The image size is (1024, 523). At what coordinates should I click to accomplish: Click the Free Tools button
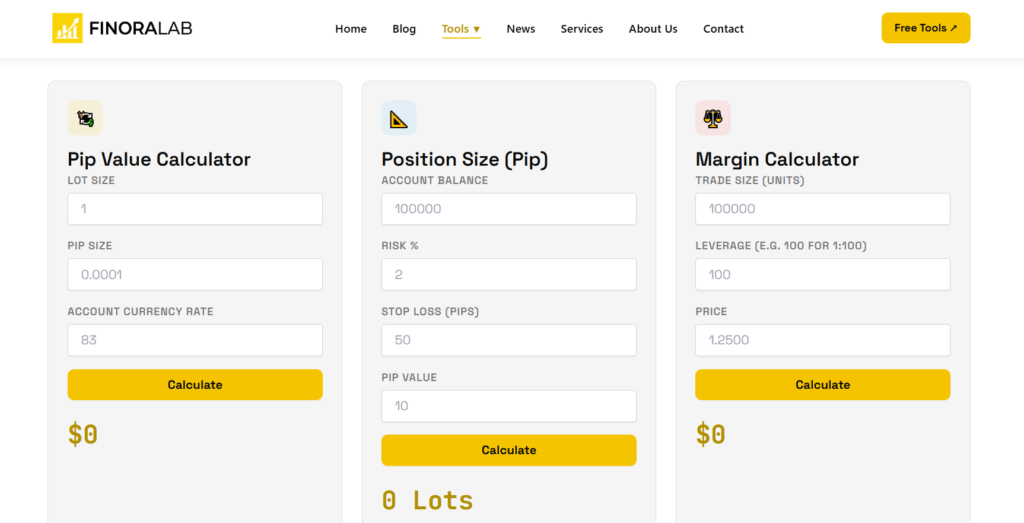click(925, 28)
